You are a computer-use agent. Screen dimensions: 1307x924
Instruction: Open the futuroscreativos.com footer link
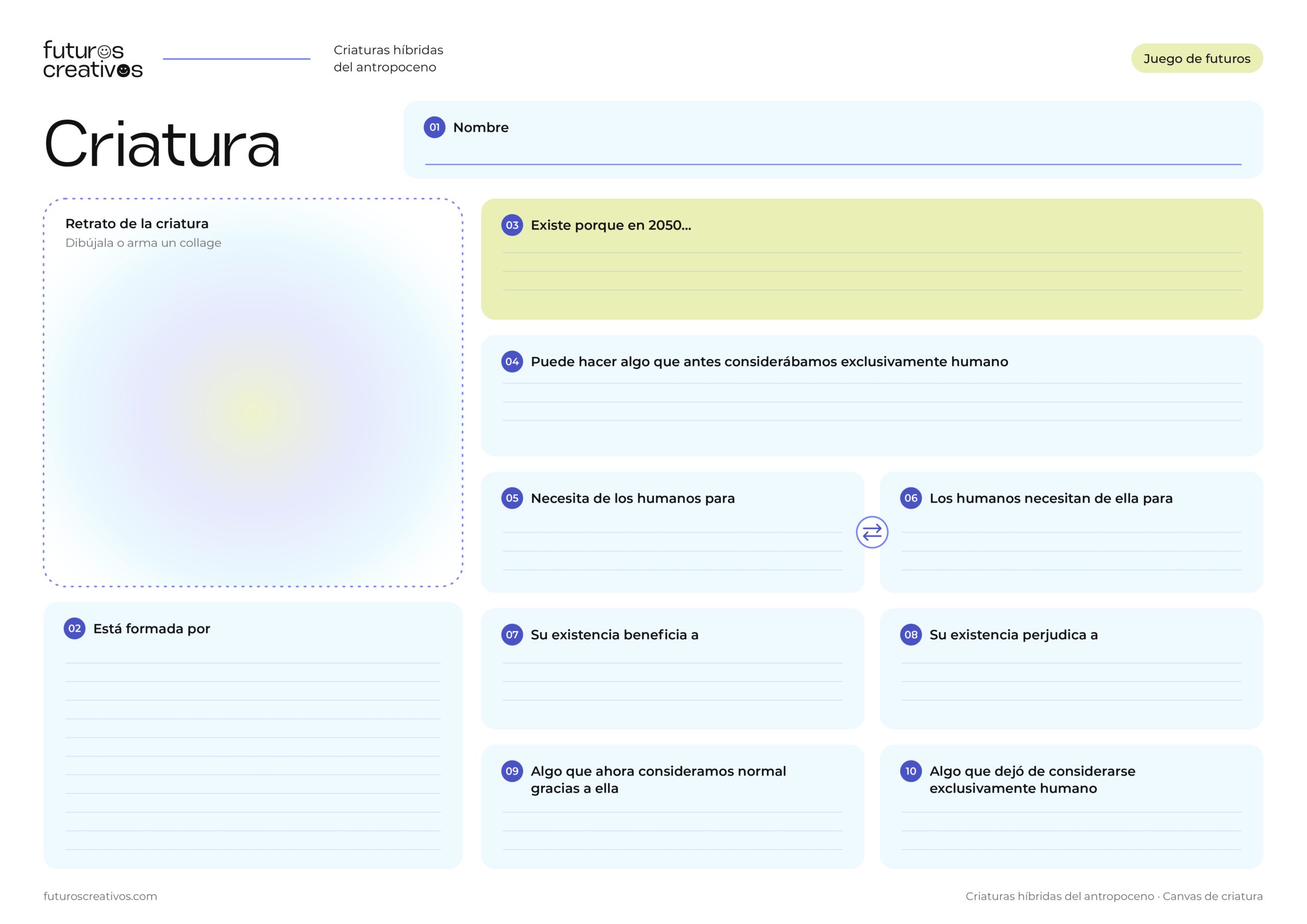tap(100, 896)
